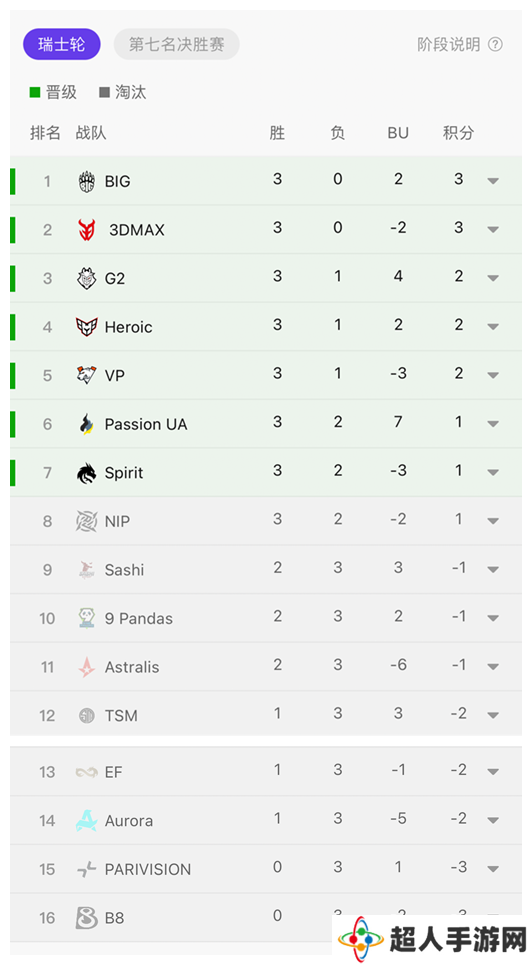Click the 积分 column header
Viewport: 532px width, 965px height.
[459, 132]
